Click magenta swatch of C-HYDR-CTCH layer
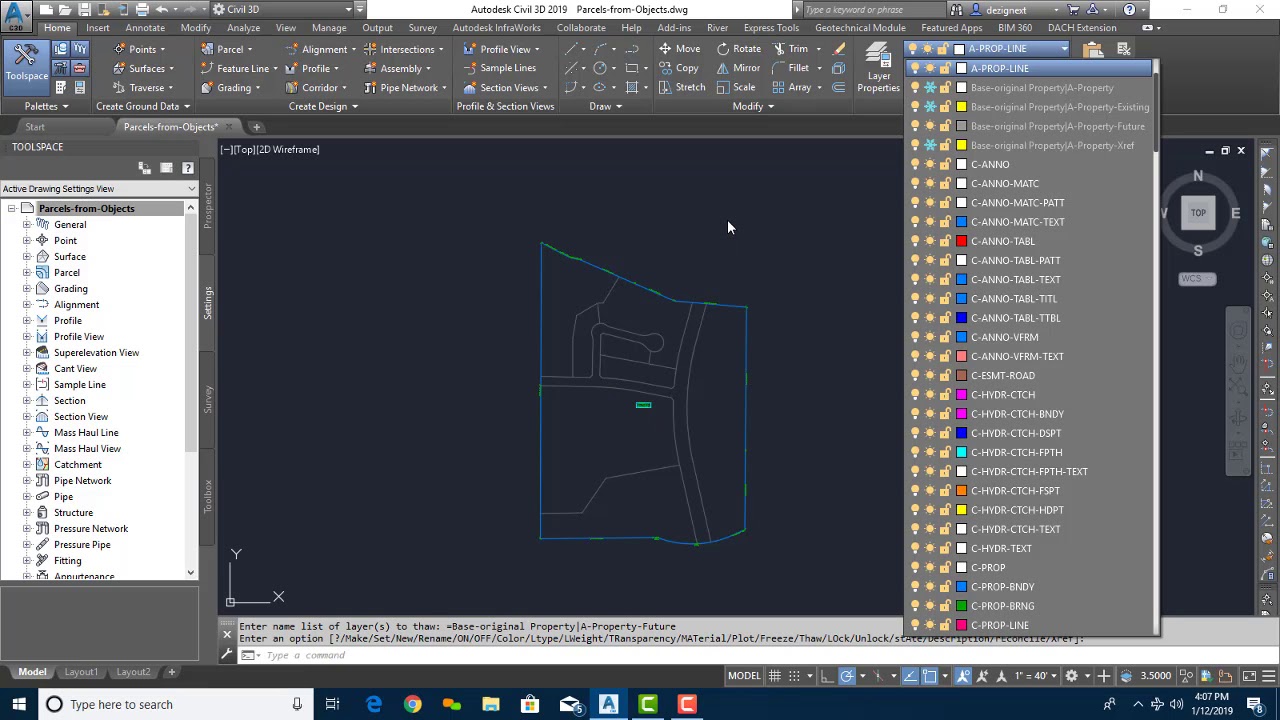 961,395
